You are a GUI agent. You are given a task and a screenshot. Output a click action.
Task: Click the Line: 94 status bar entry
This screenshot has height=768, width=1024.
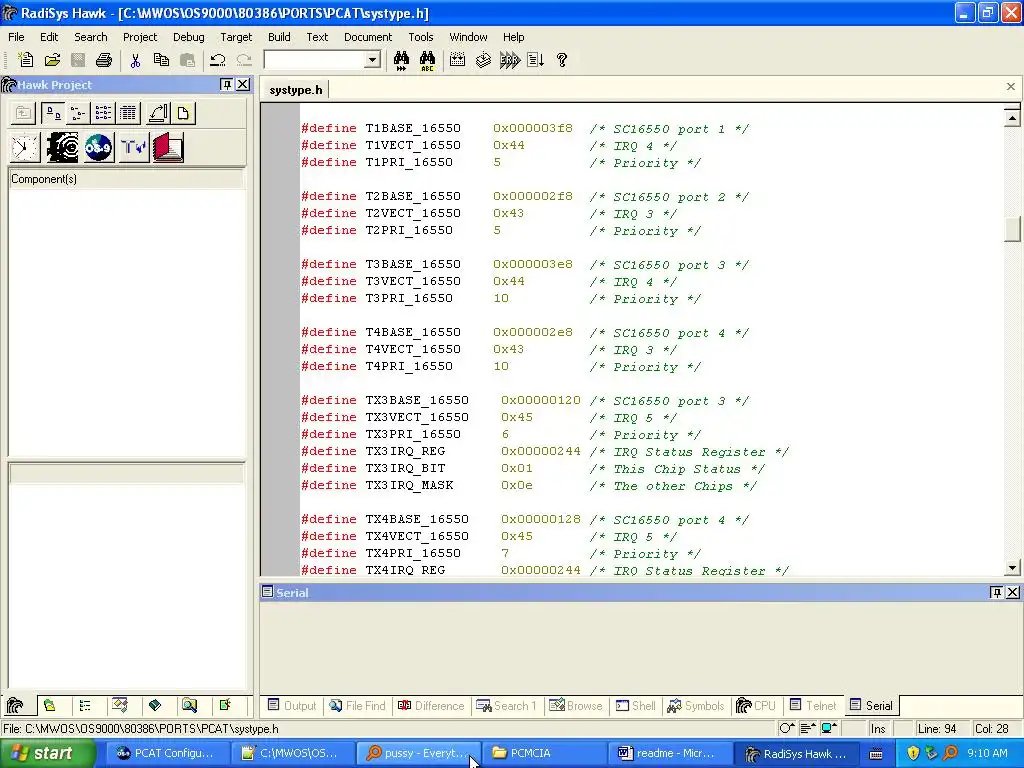937,729
